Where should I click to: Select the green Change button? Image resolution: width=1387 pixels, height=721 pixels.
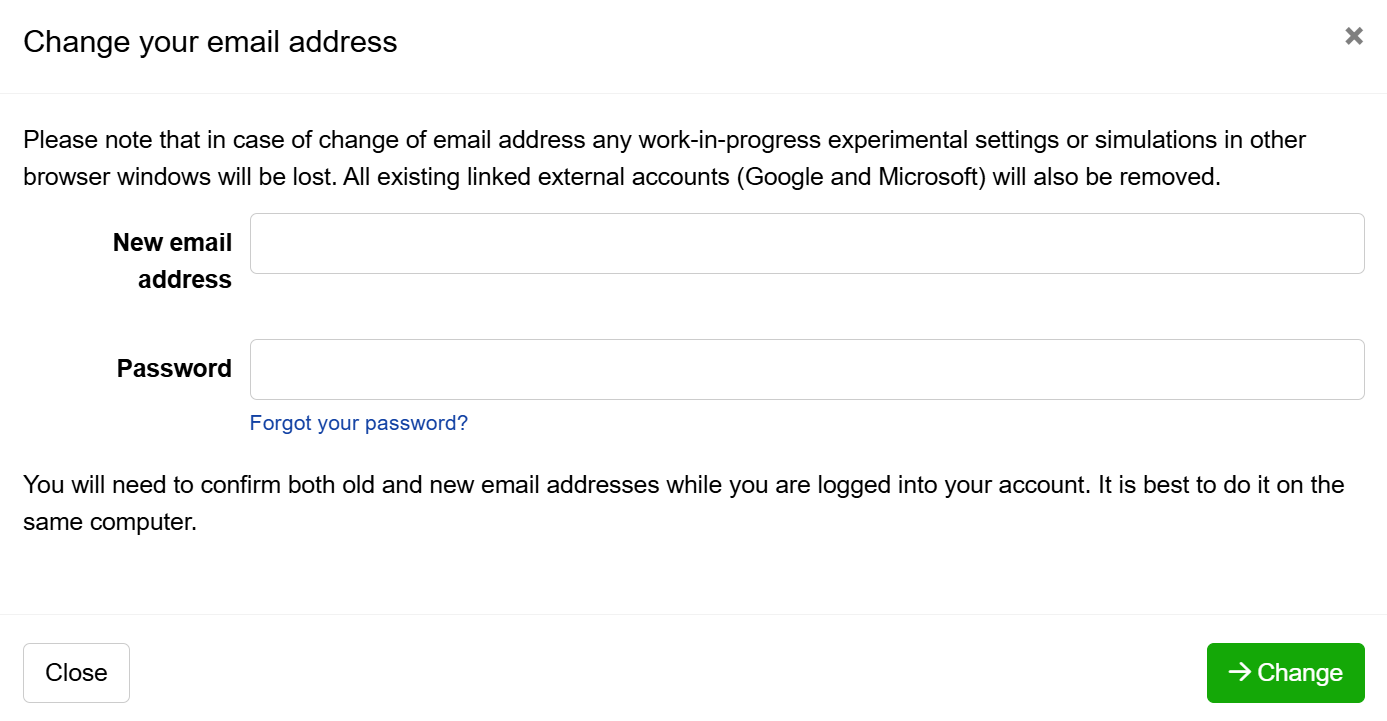(x=1286, y=673)
